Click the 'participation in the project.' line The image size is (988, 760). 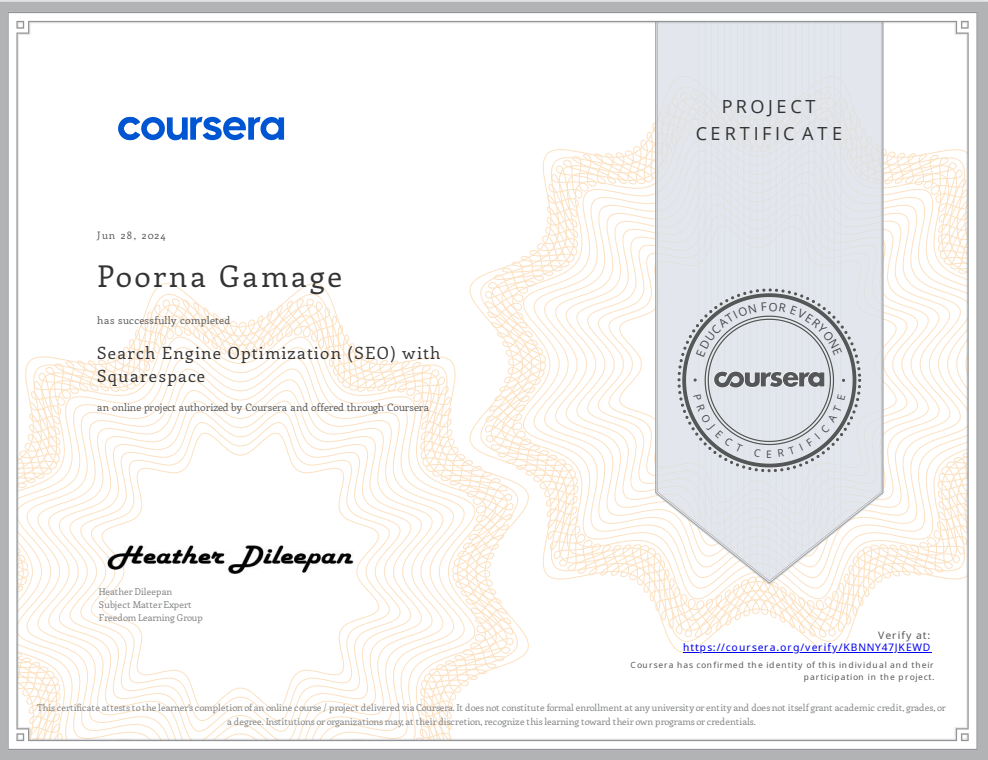tap(868, 677)
